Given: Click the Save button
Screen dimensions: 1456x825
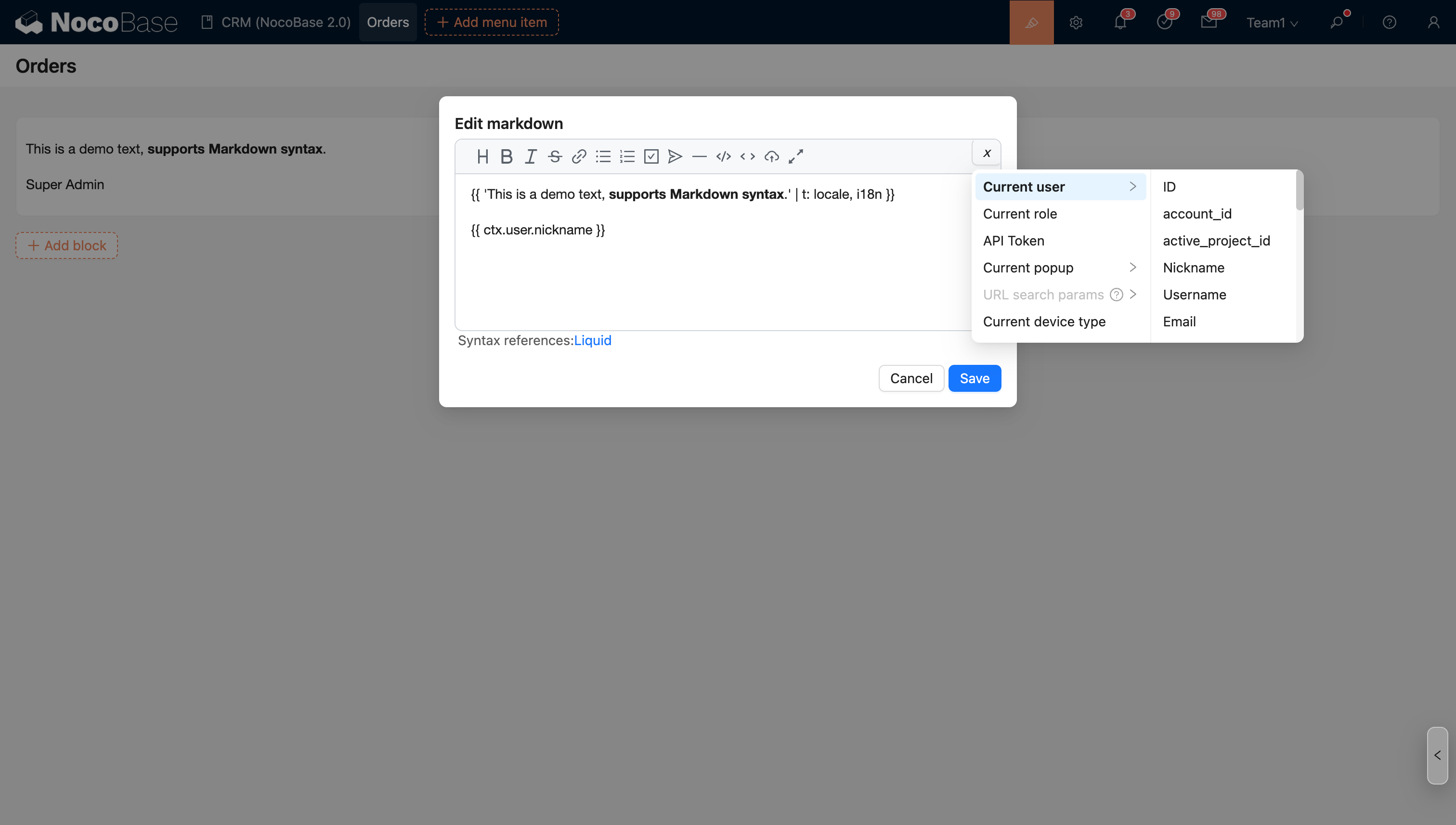Looking at the screenshot, I should point(974,378).
